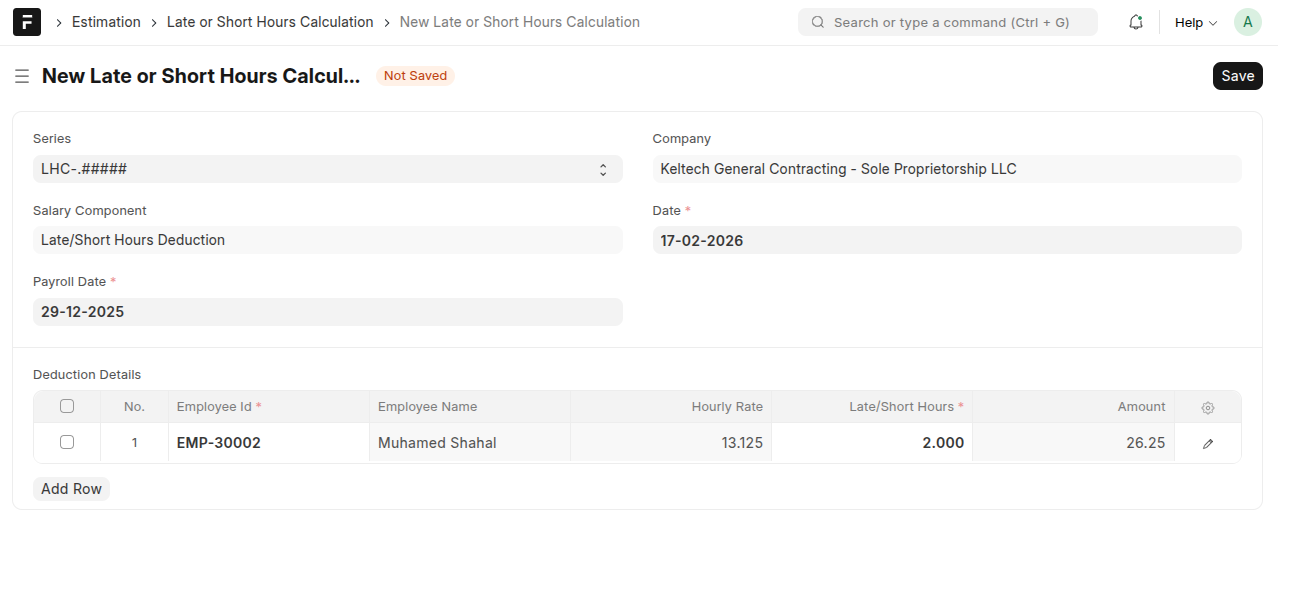
Task: Open table settings gear icon
Action: [x=1207, y=408]
